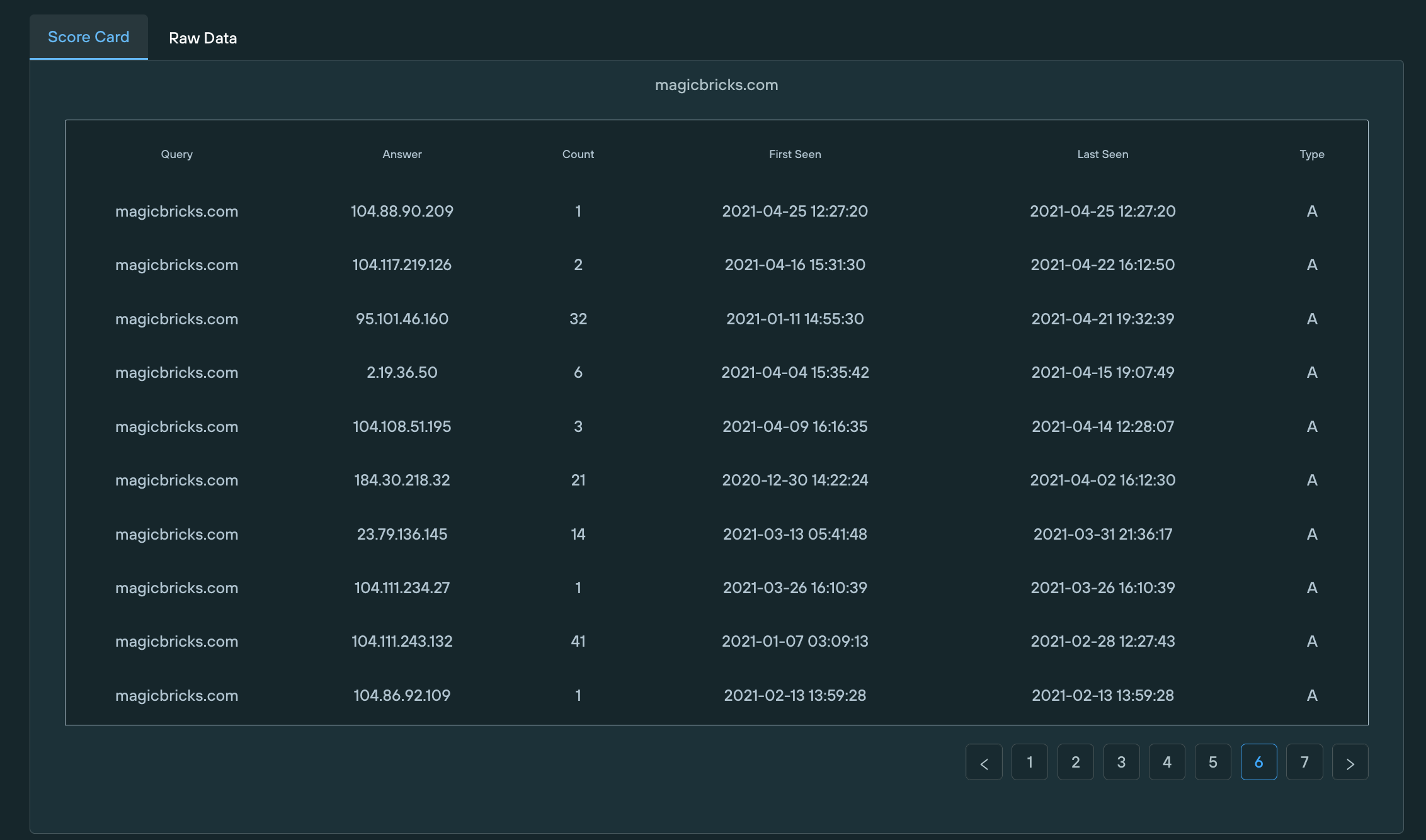Select answer 104.88.90.209
Viewport: 1426px width, 840px height.
pos(402,211)
